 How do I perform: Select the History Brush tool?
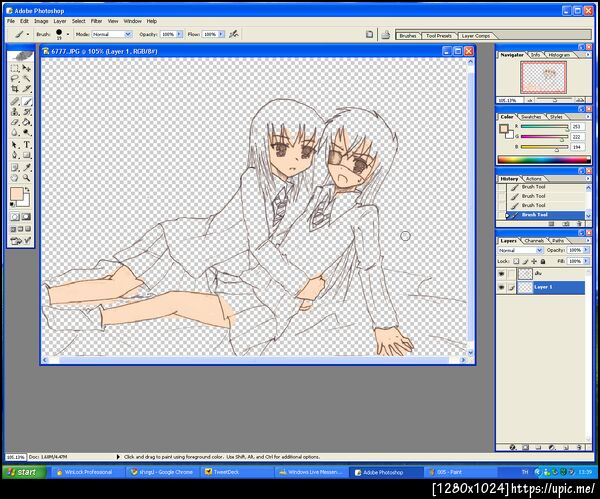26,112
